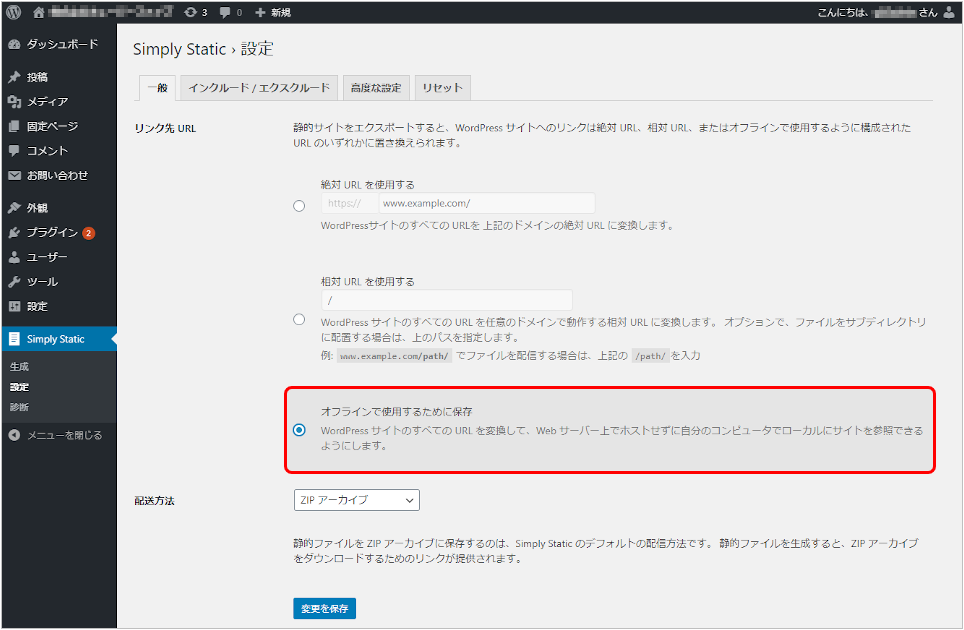Switch to the インクルード / エクスクルード tab

259,88
